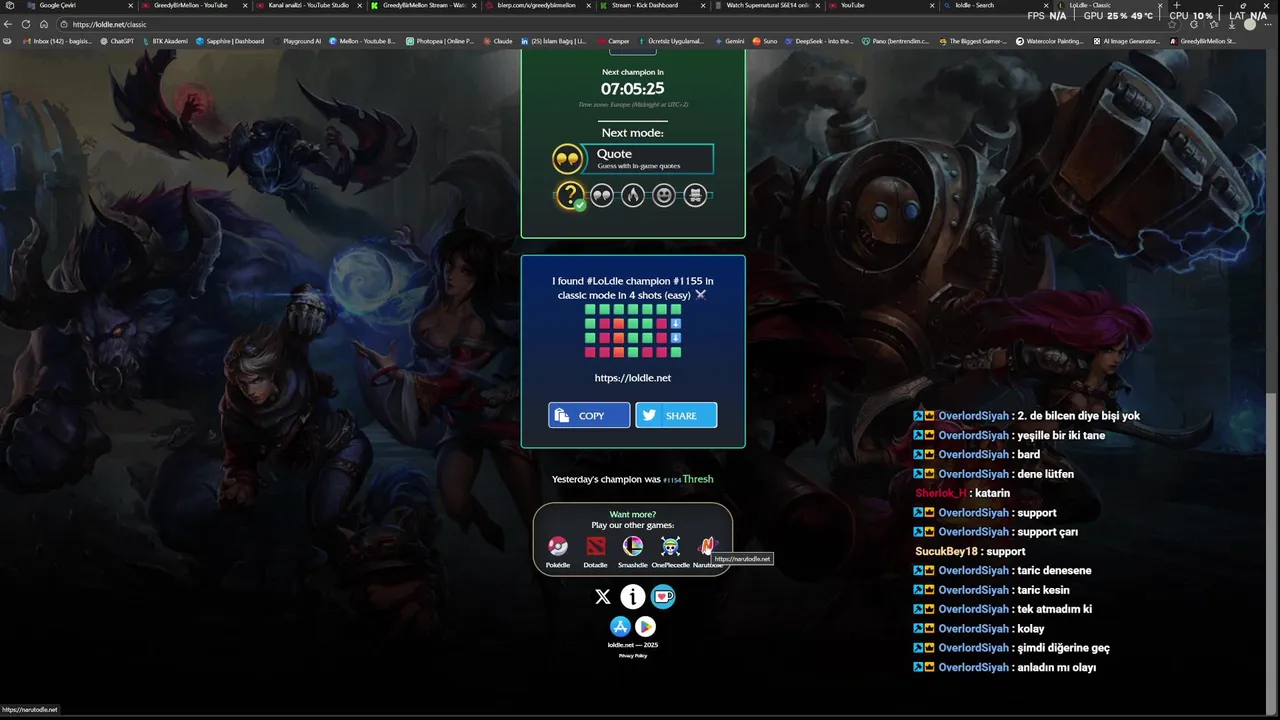This screenshot has width=1280, height=720.
Task: Open the Watercolor Painting bookmark
Action: point(1049,41)
